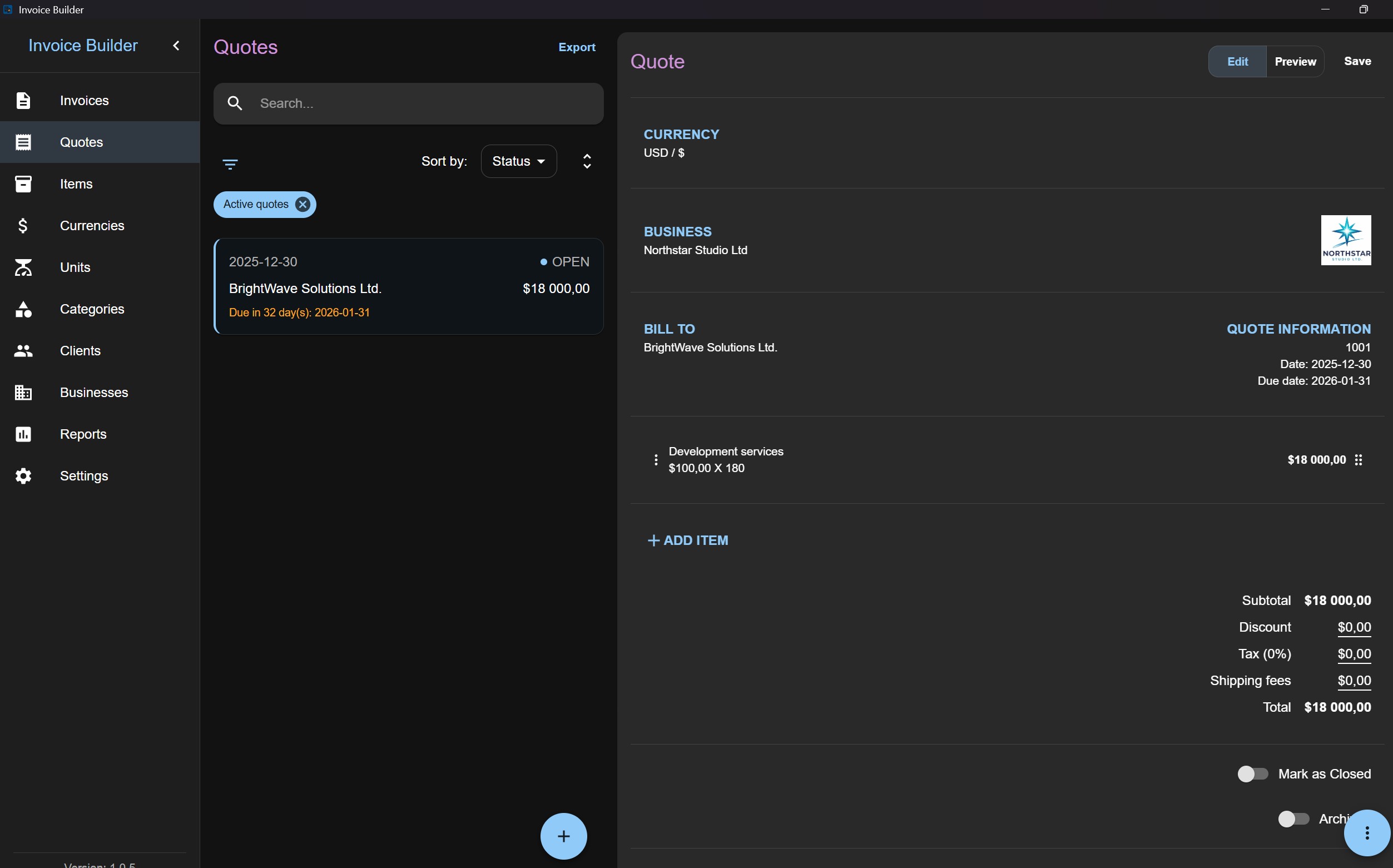Select the BrightWave Solutions quote card
This screenshot has width=1393, height=868.
(x=409, y=286)
